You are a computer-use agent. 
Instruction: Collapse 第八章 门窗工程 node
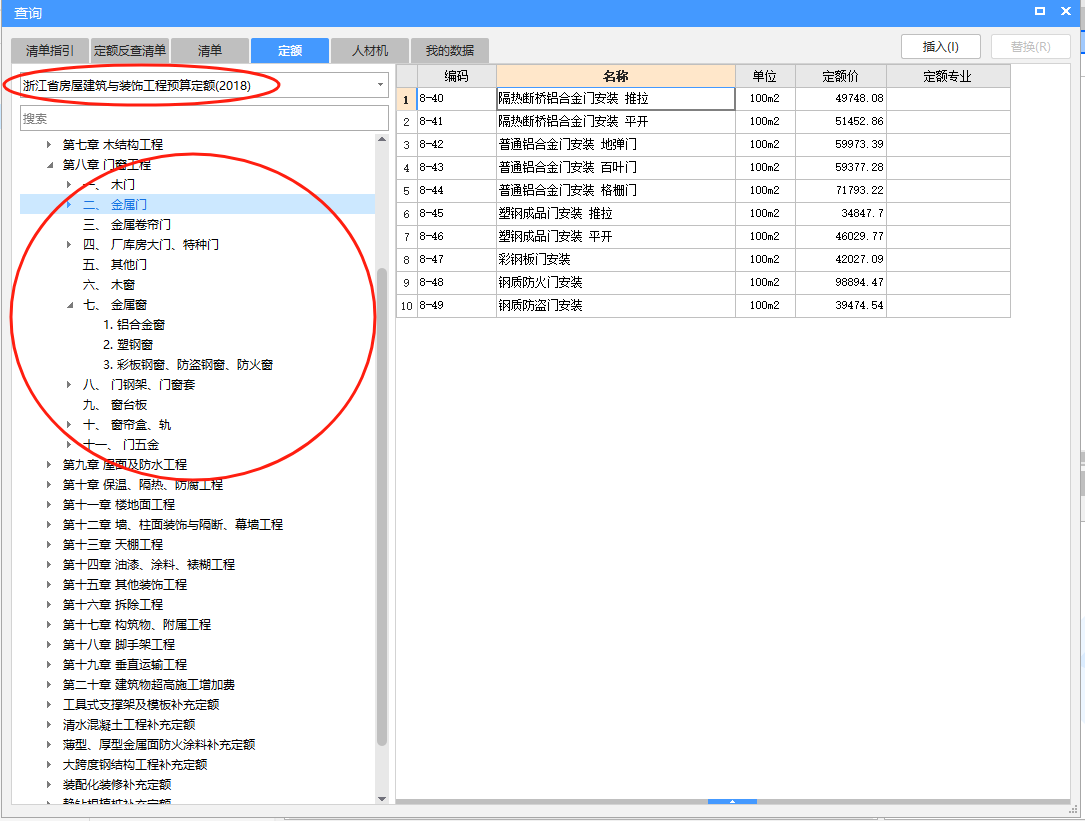click(49, 165)
